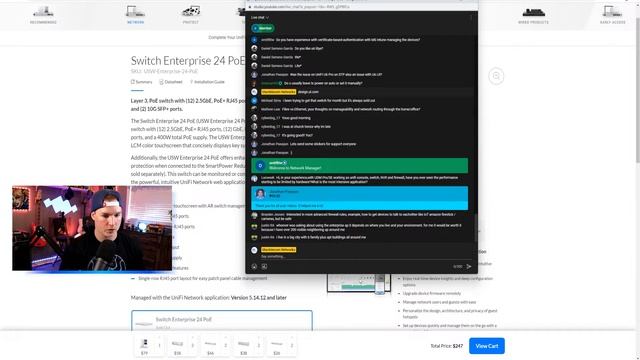640x360 pixels.
Task: Click message about big city apt buildings
Action: (321, 237)
